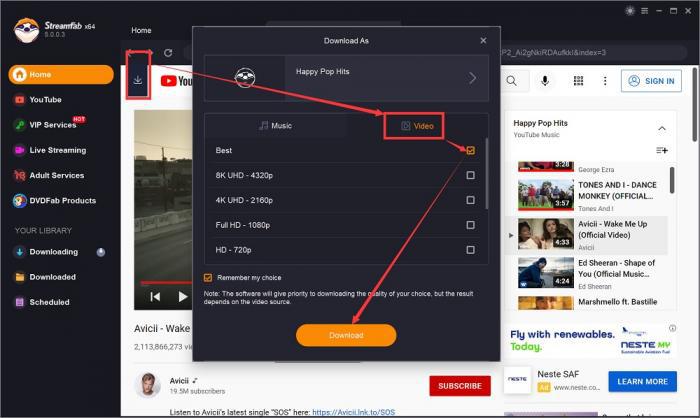
Task: Open the YouTube three-dot settings menu
Action: (x=605, y=81)
